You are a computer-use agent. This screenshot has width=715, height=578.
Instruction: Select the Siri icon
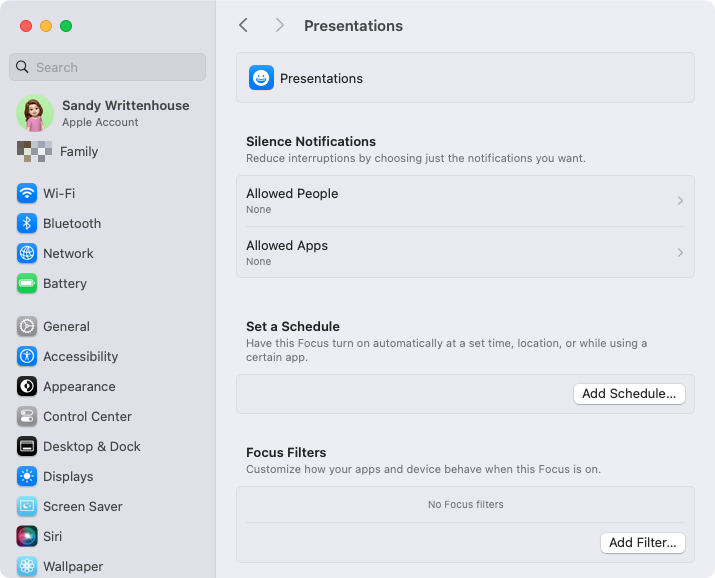pyautogui.click(x=27, y=537)
